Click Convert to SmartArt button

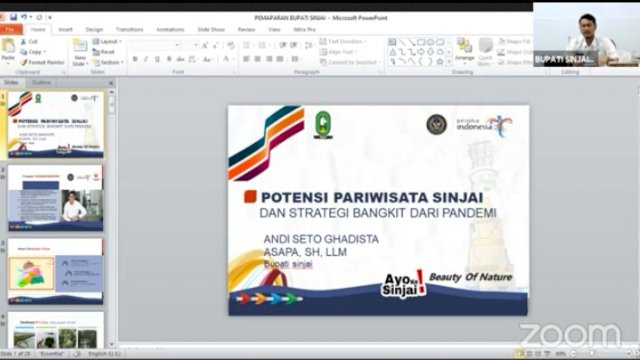pyautogui.click(x=351, y=62)
